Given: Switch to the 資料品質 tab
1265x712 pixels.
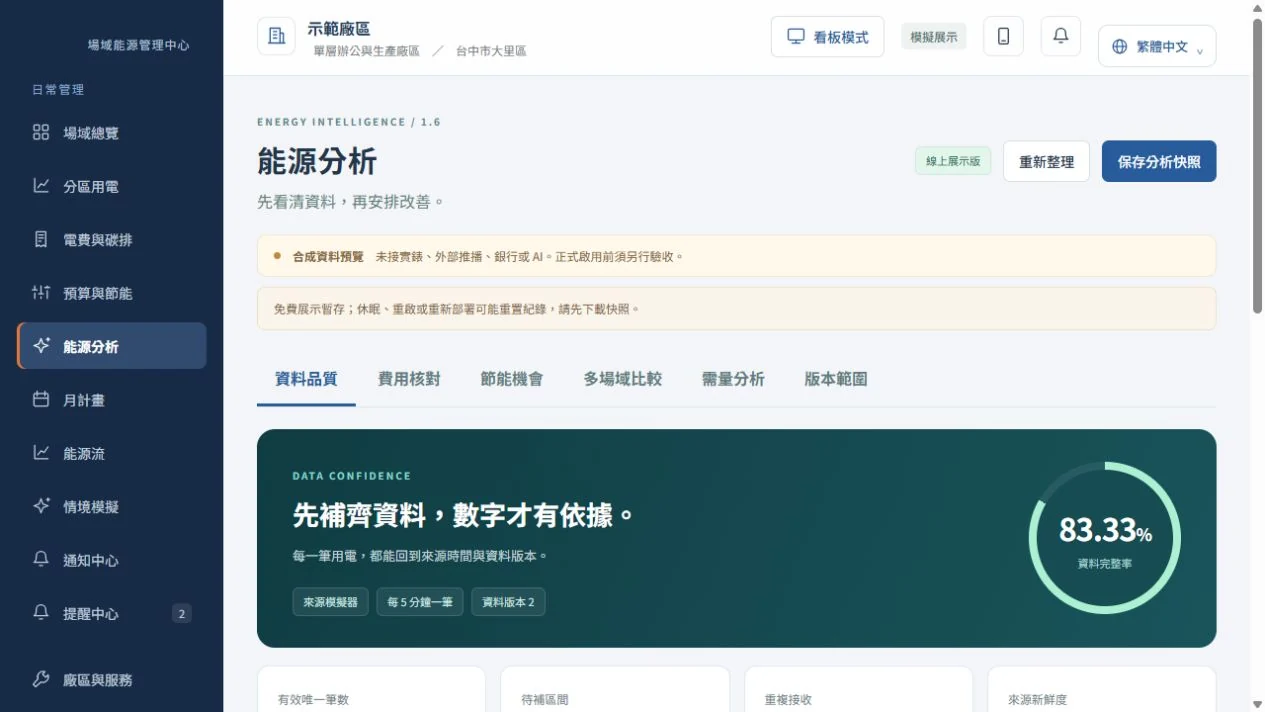Looking at the screenshot, I should (x=306, y=379).
